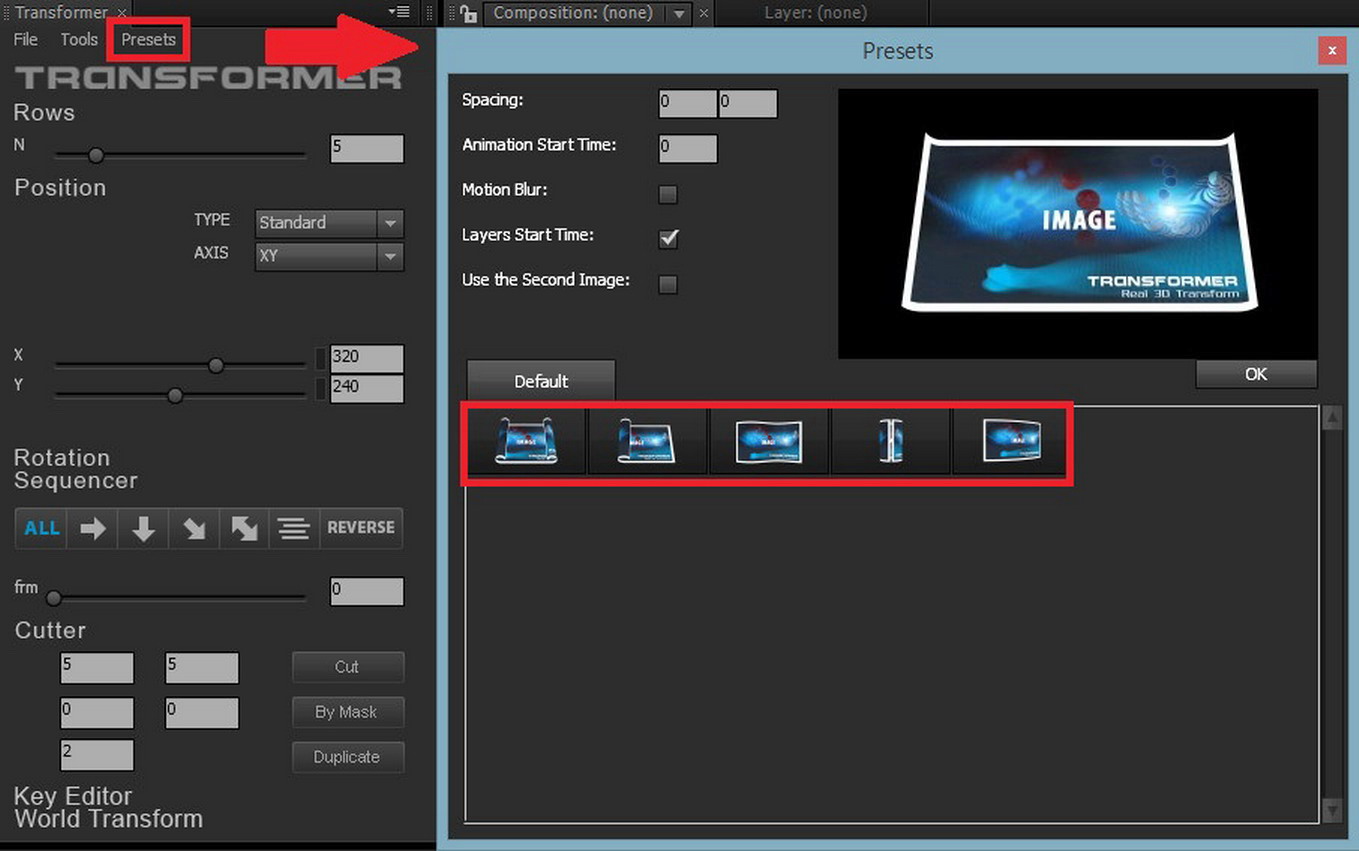Choose the right-arrow sequencer direction

pyautogui.click(x=92, y=528)
